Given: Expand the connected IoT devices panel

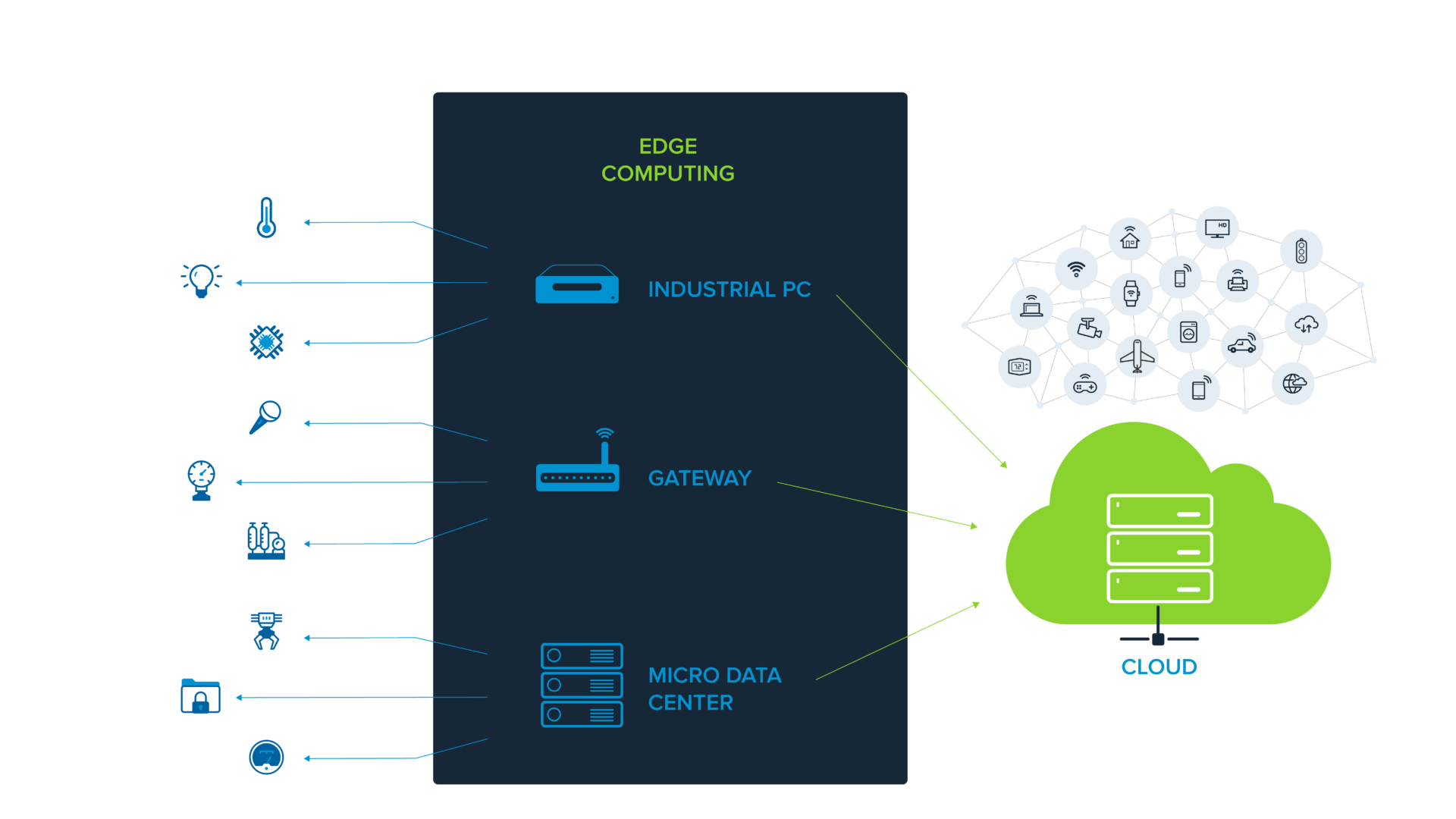Looking at the screenshot, I should point(1150,310).
